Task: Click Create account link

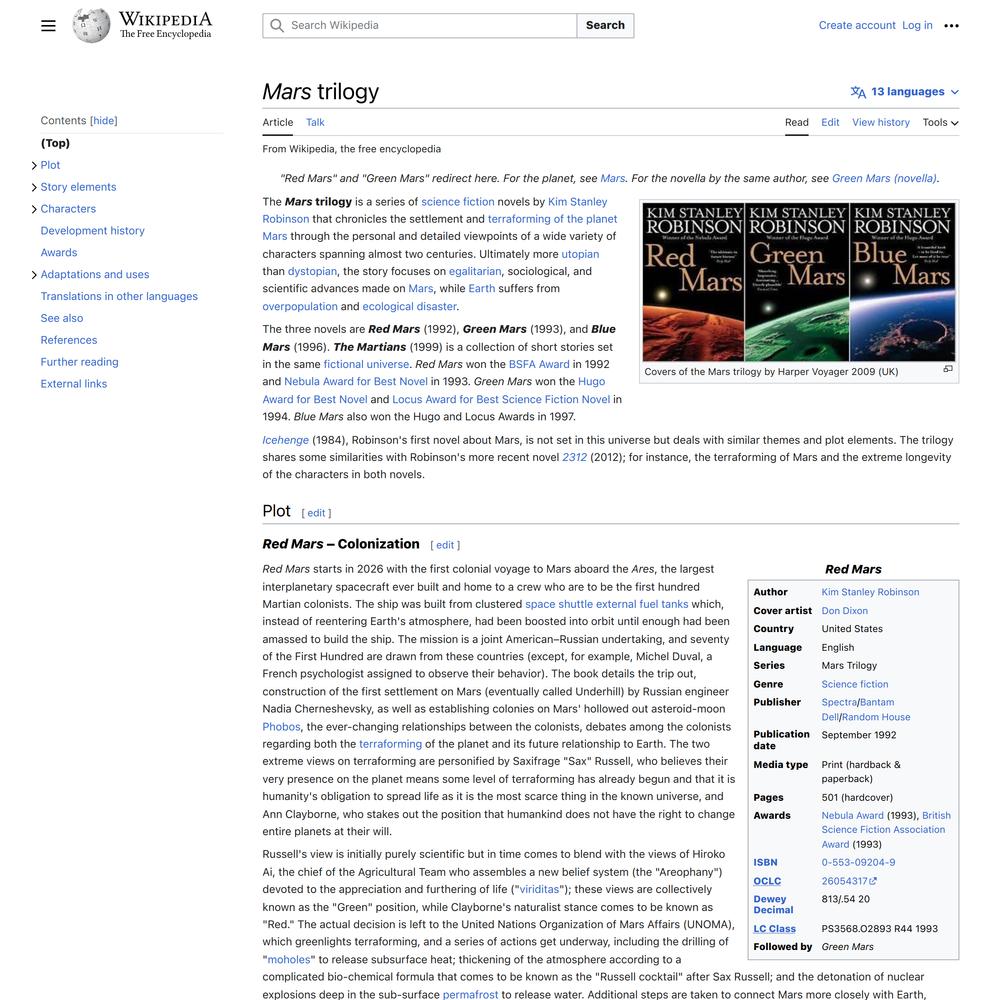Action: pos(857,26)
